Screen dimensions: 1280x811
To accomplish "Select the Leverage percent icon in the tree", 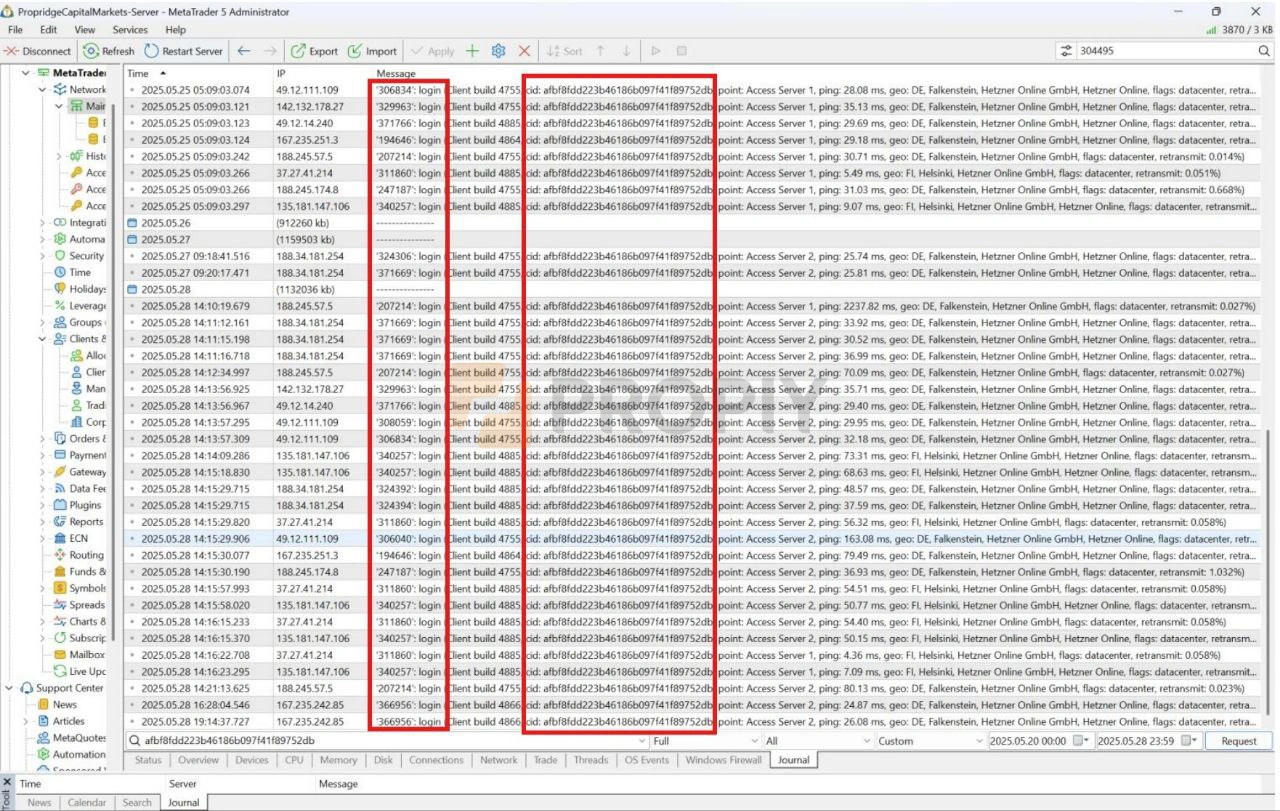I will (60, 305).
